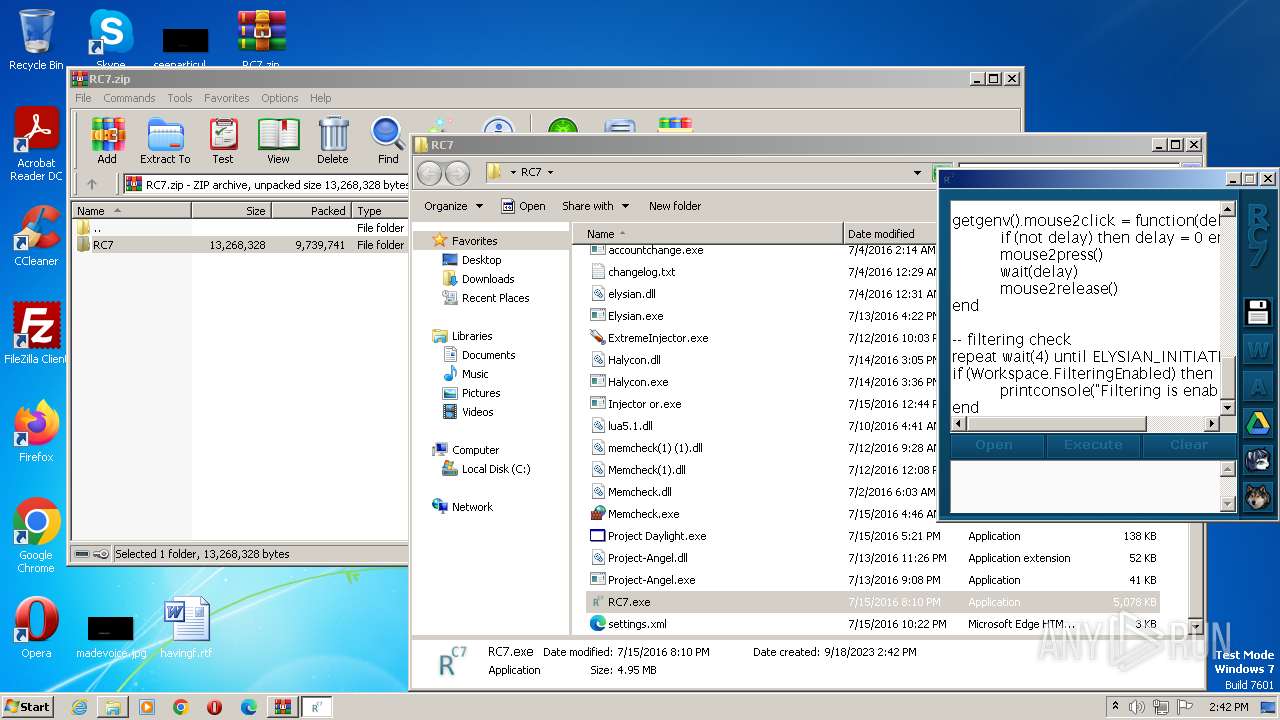This screenshot has width=1280, height=720.
Task: Open the Options menu in WinRAR
Action: coord(280,98)
